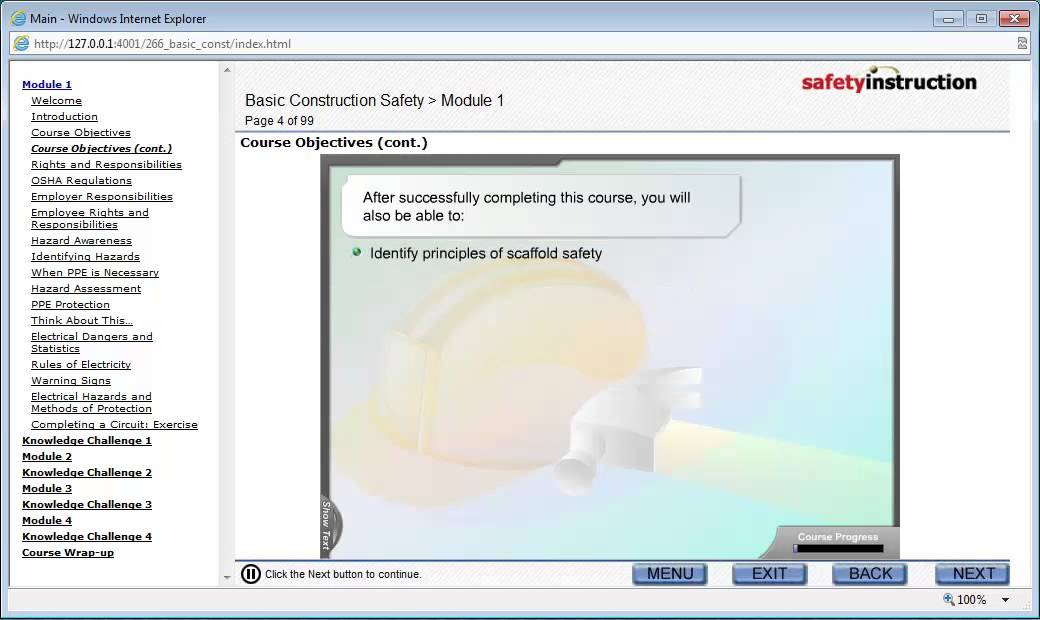
Task: Expand Module 3 in the outline
Action: tap(46, 488)
